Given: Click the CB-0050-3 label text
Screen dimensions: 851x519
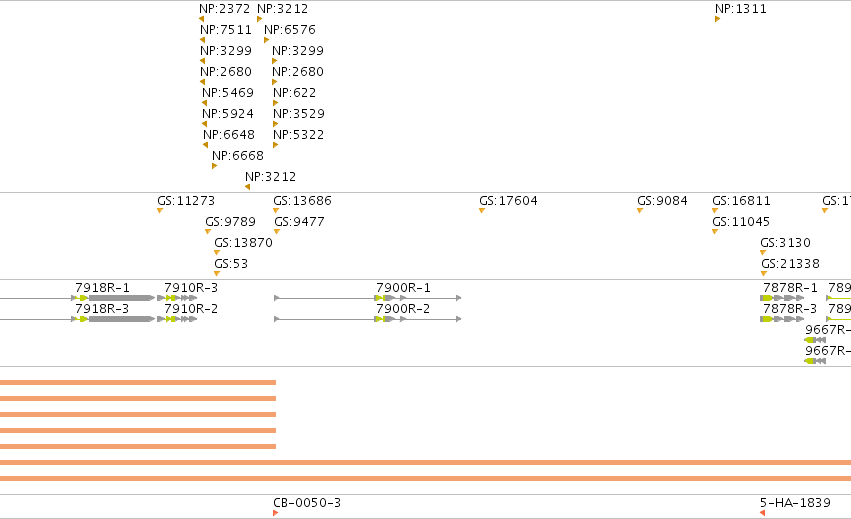Looking at the screenshot, I should point(307,503).
